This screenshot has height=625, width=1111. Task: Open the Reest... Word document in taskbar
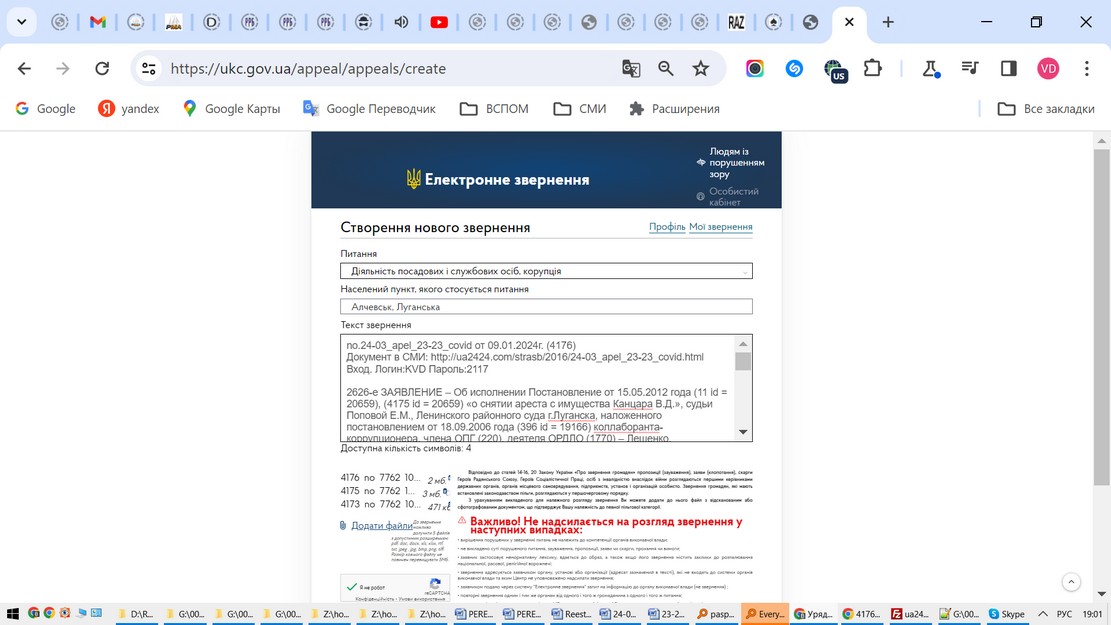tap(571, 614)
